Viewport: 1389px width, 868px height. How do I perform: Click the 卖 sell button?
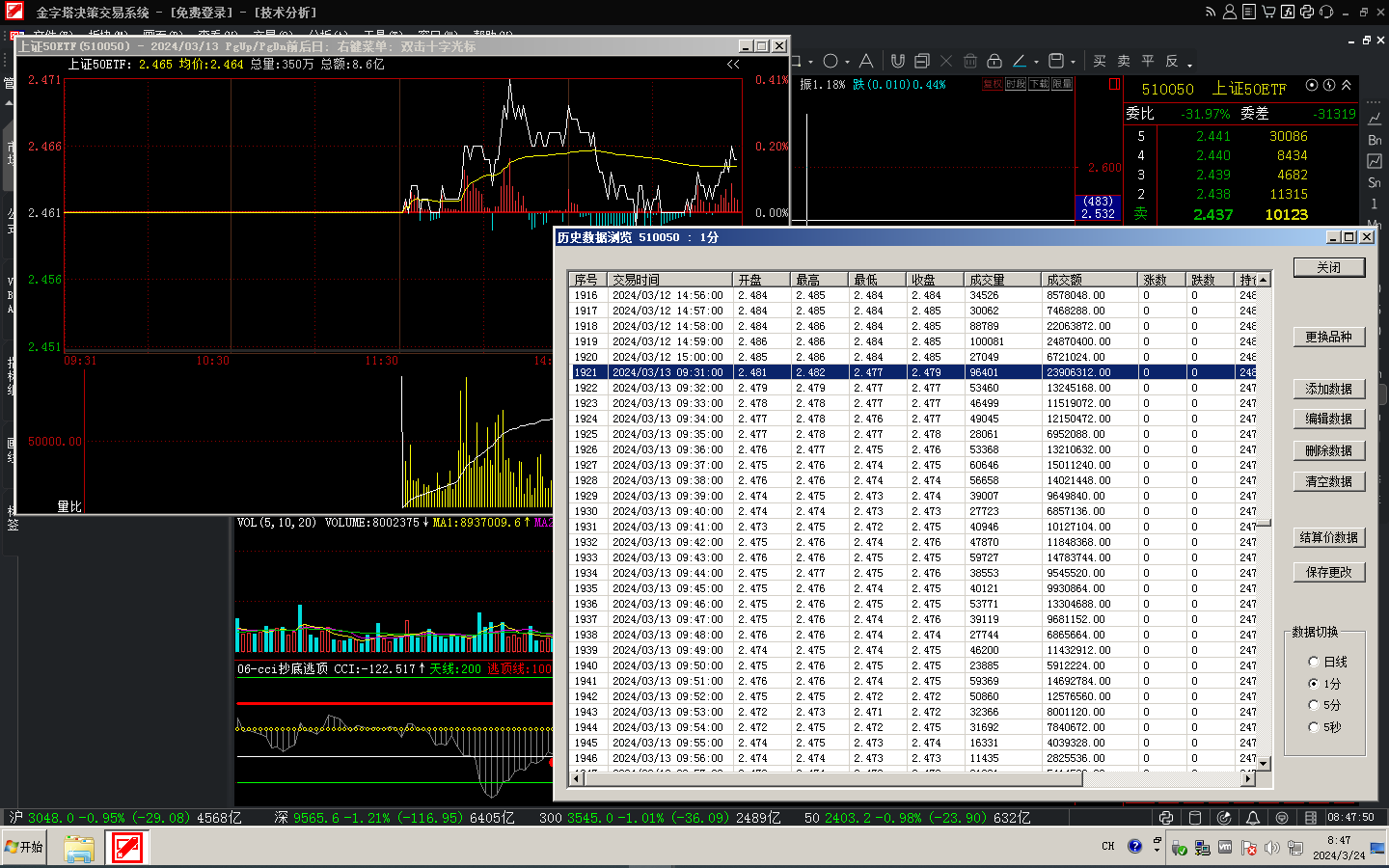point(1124,61)
